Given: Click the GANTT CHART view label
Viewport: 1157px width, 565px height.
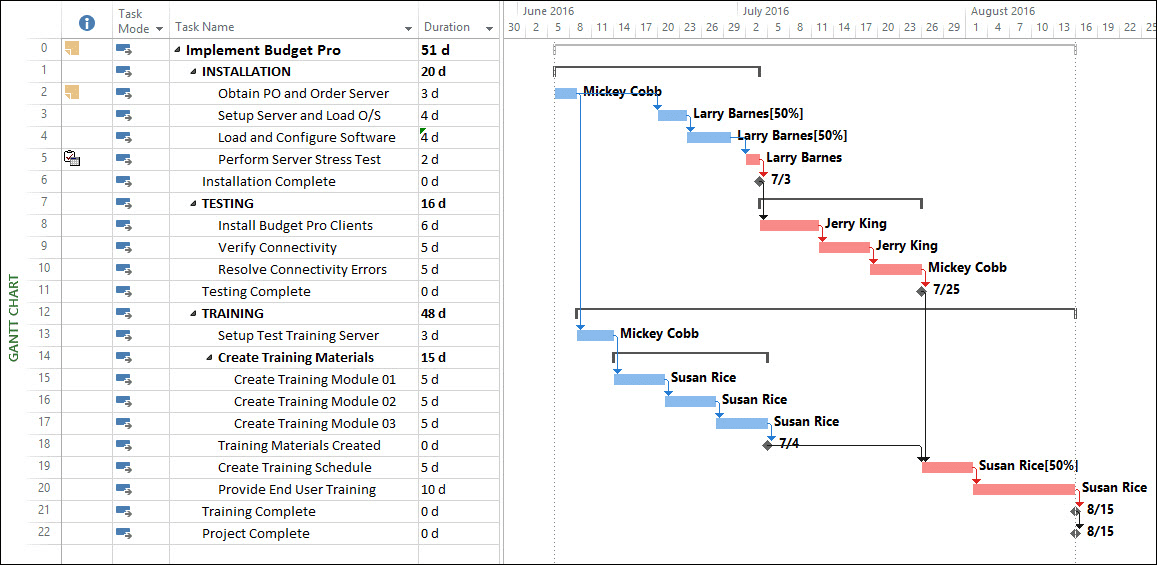Looking at the screenshot, I should pos(13,319).
